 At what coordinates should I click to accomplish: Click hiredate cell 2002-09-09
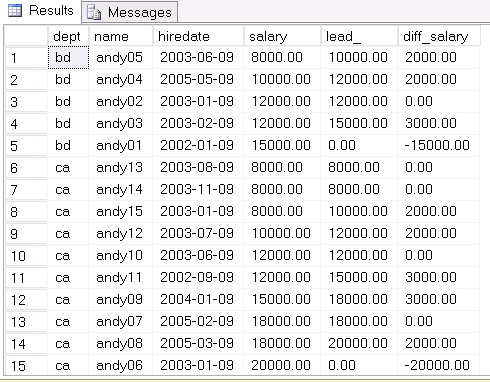click(197, 277)
